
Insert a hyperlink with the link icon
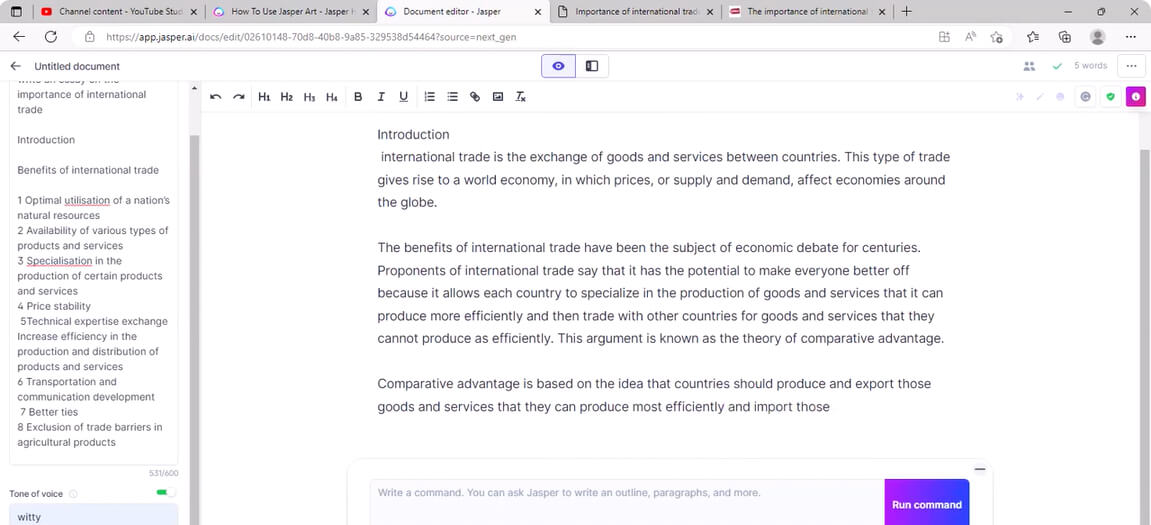tap(475, 97)
